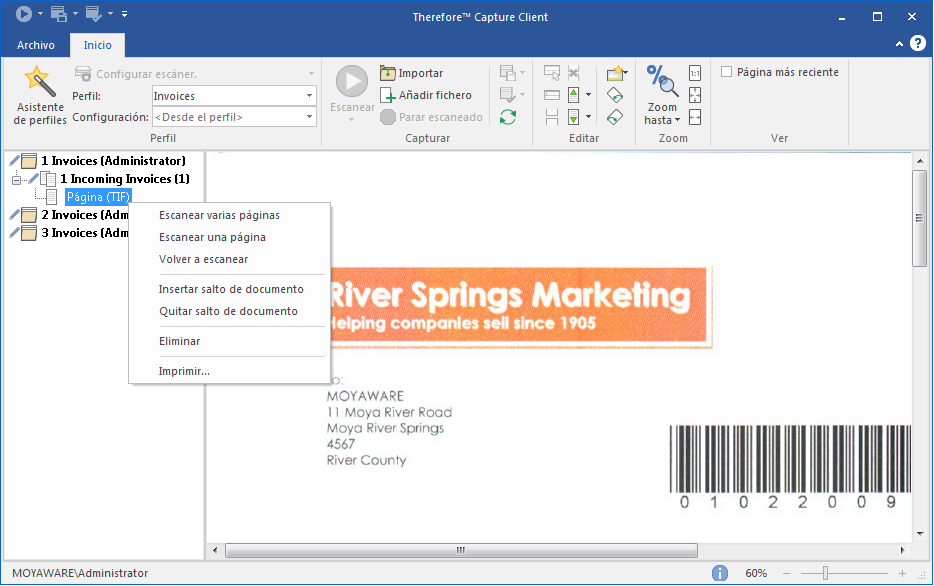Click the quick access checkmark-document icon in title bar
The image size is (934, 586).
[94, 13]
